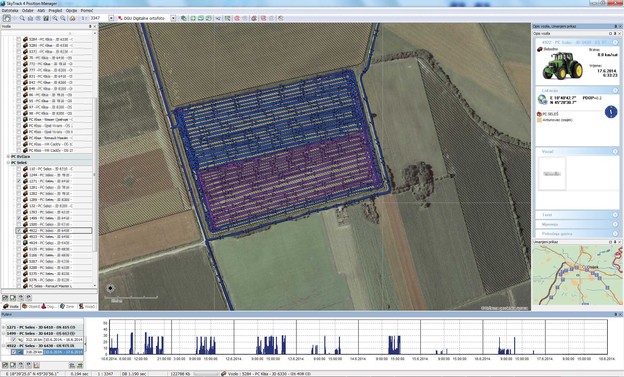Viewport: 624px width, 377px height.
Task: Click the overview minimap of Osijek
Action: click(577, 275)
